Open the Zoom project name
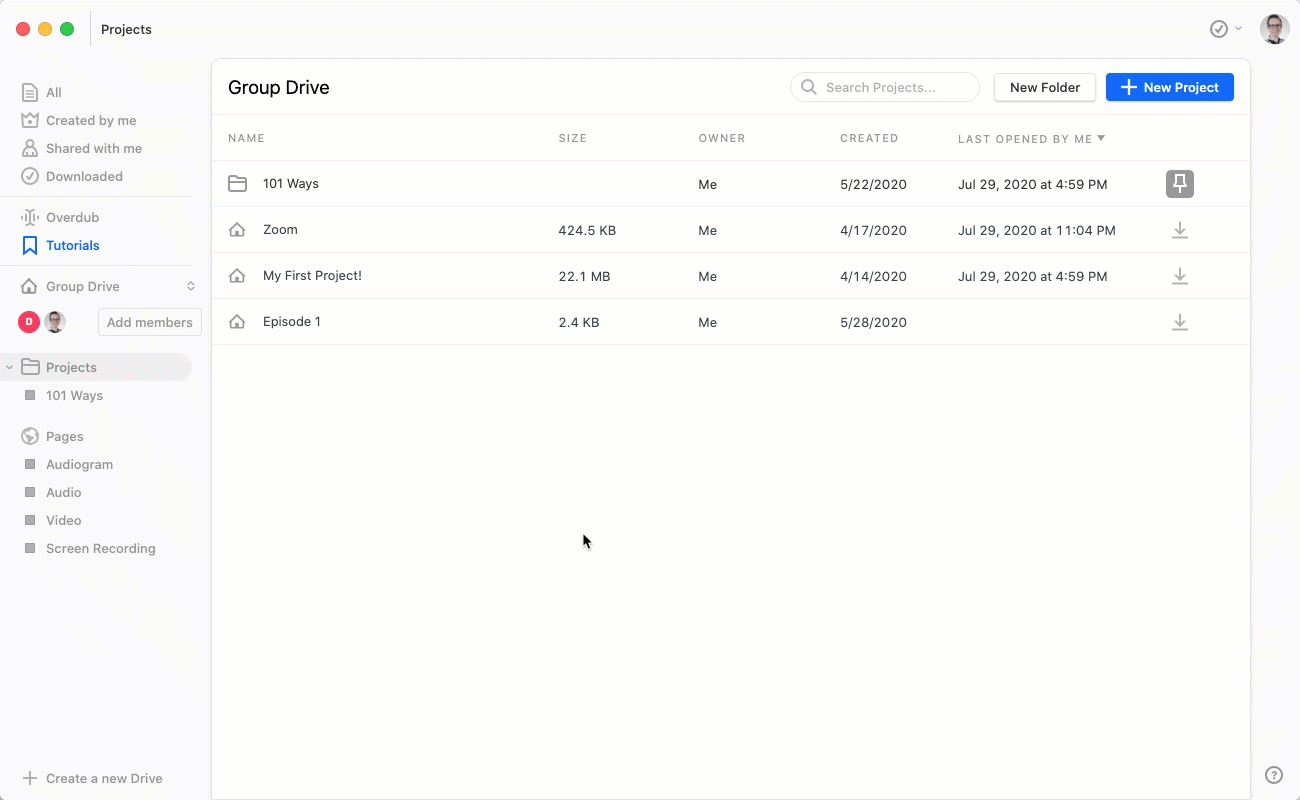 click(280, 230)
